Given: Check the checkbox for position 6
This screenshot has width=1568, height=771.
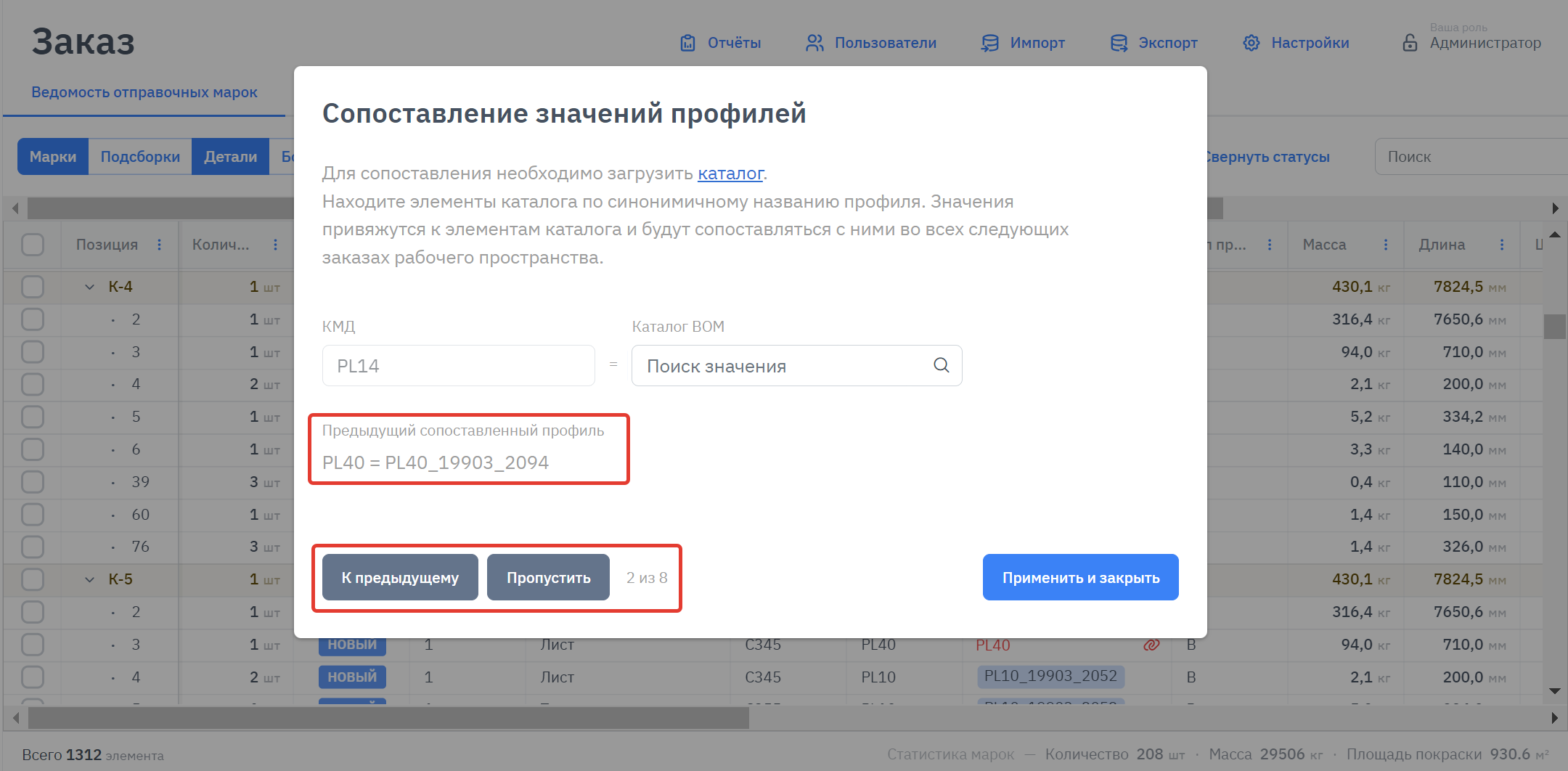Looking at the screenshot, I should pos(33,449).
